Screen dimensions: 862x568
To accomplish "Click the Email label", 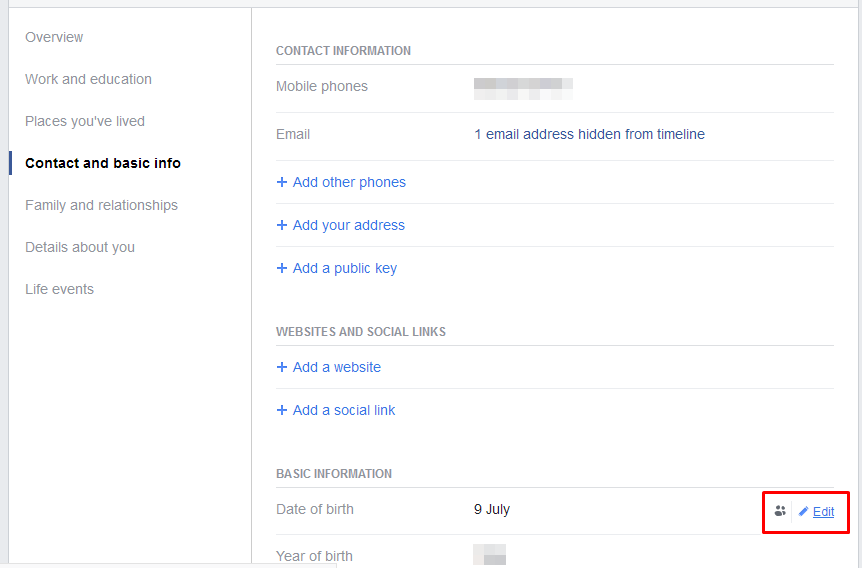I will pos(293,134).
